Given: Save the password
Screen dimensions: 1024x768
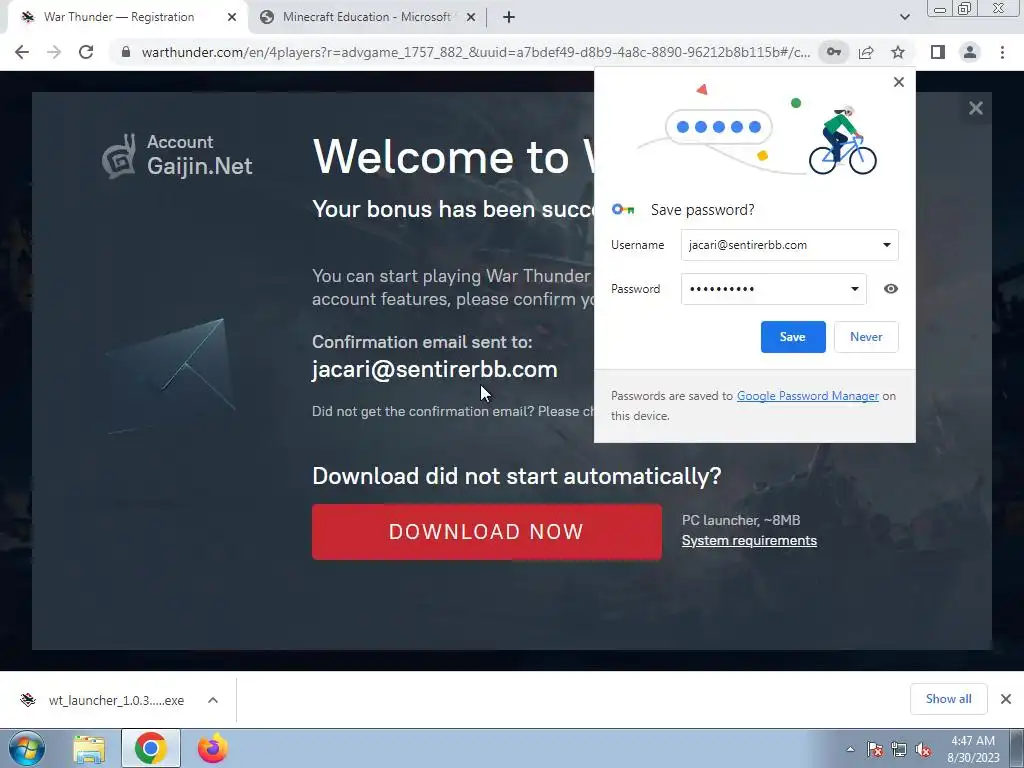Looking at the screenshot, I should [x=793, y=337].
